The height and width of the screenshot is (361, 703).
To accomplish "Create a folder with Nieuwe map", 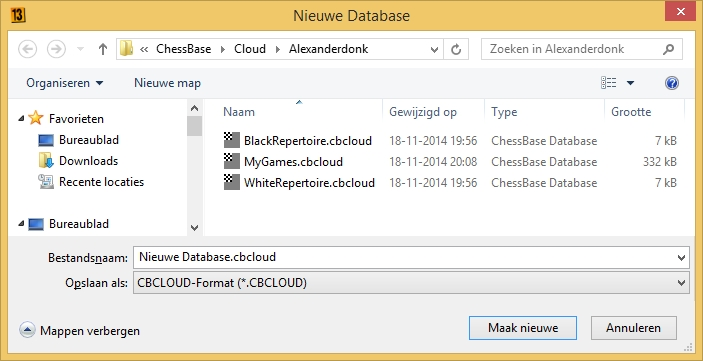I will coord(167,83).
